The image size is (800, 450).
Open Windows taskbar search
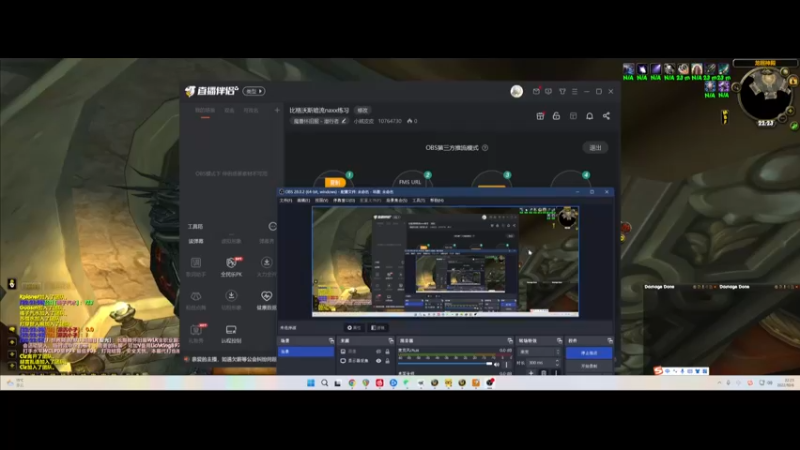(x=324, y=383)
